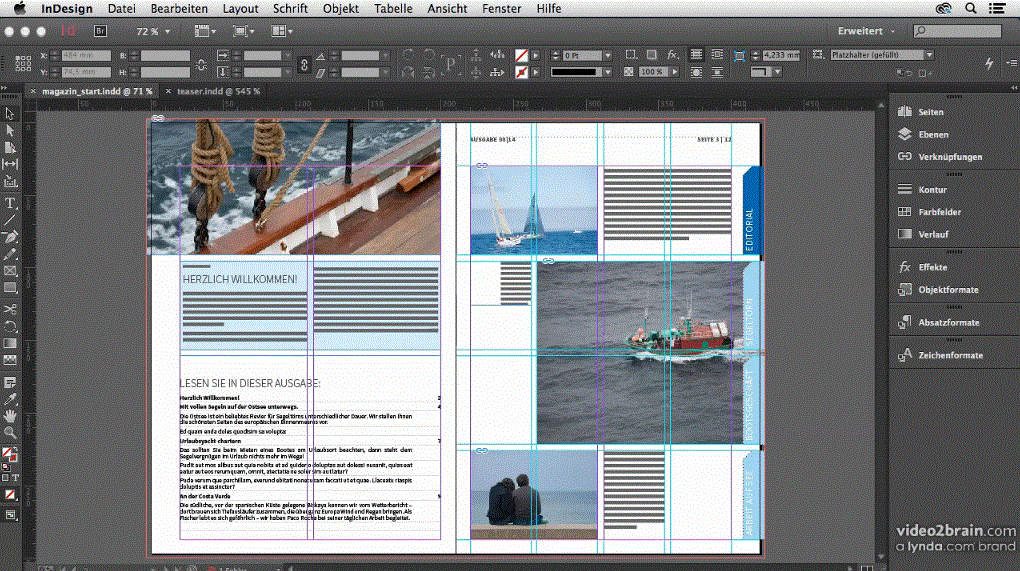This screenshot has height=571, width=1020.
Task: Switch to the teaser.indd document tab
Action: 218,91
